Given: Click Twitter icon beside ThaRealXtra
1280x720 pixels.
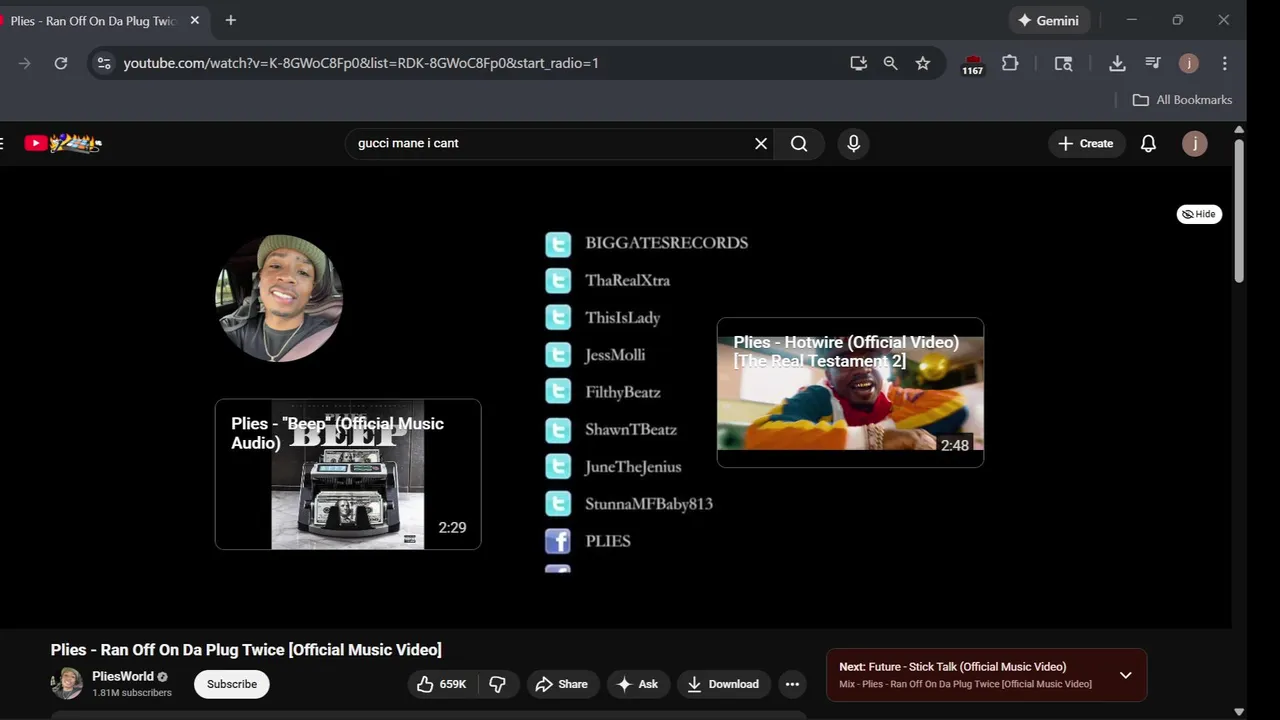Looking at the screenshot, I should pos(558,280).
